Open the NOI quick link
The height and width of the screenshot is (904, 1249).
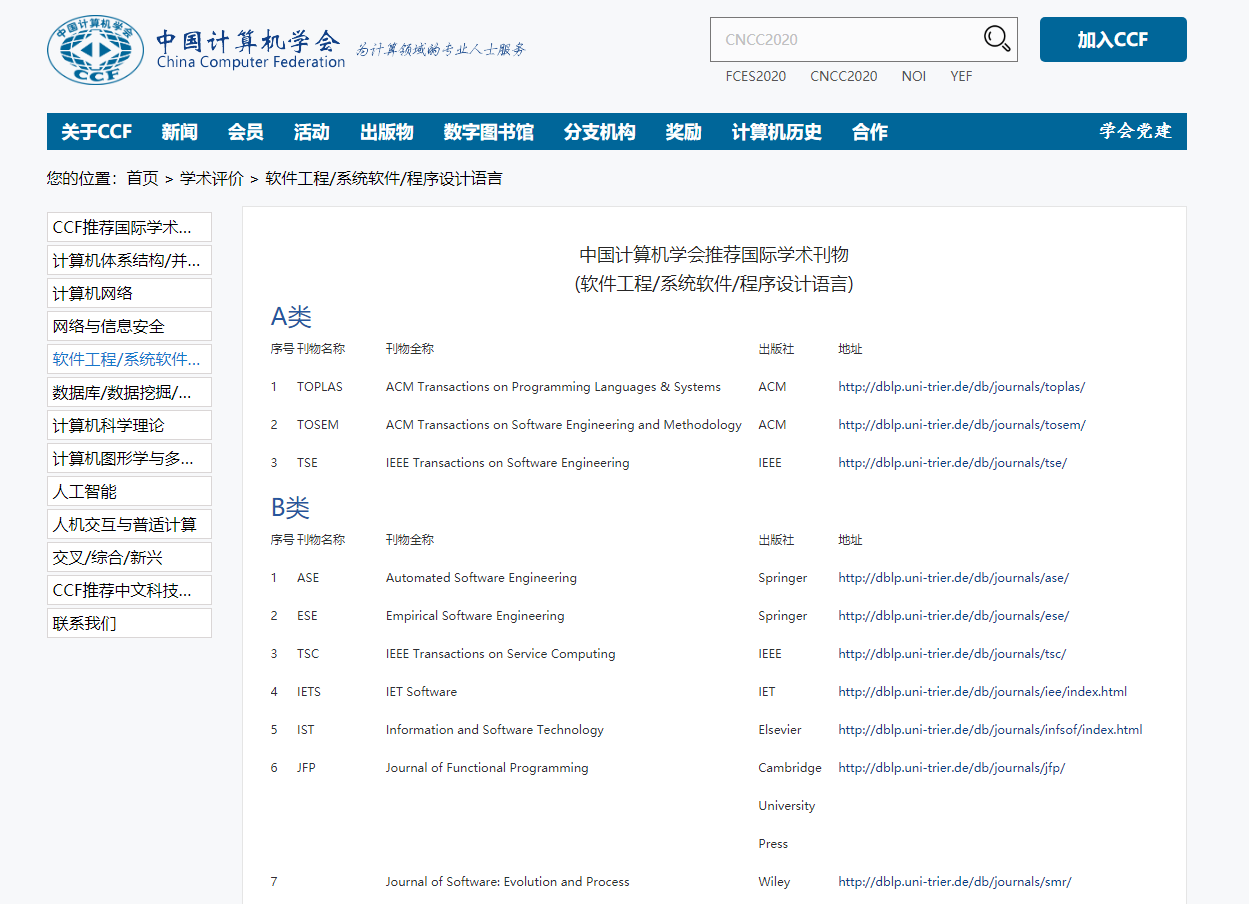coord(913,76)
